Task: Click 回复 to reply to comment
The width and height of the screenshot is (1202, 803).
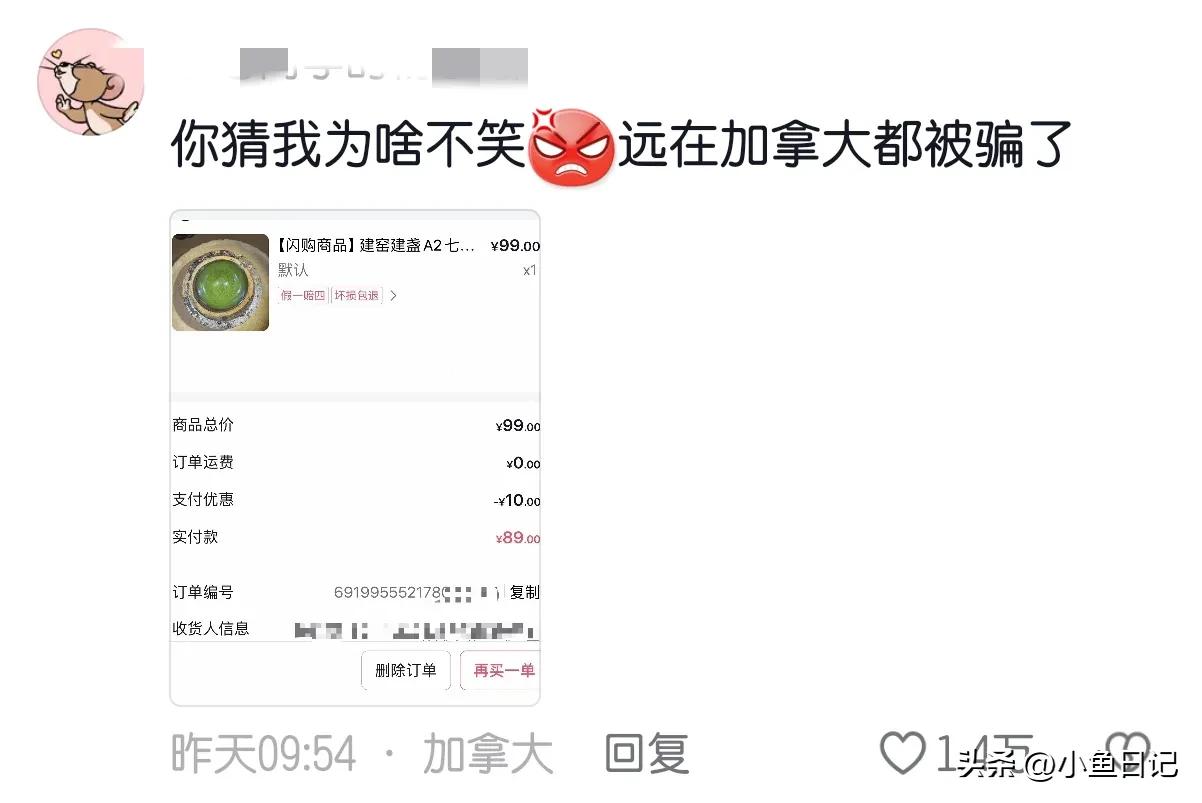Action: (x=647, y=753)
